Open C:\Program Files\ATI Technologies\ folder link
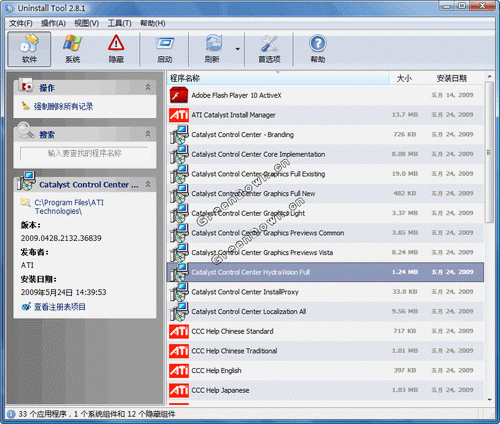 pos(69,207)
